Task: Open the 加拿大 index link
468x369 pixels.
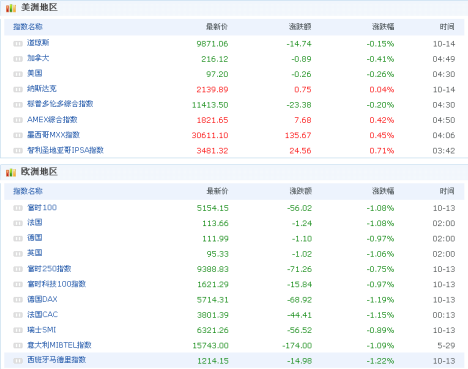Action: (38, 58)
